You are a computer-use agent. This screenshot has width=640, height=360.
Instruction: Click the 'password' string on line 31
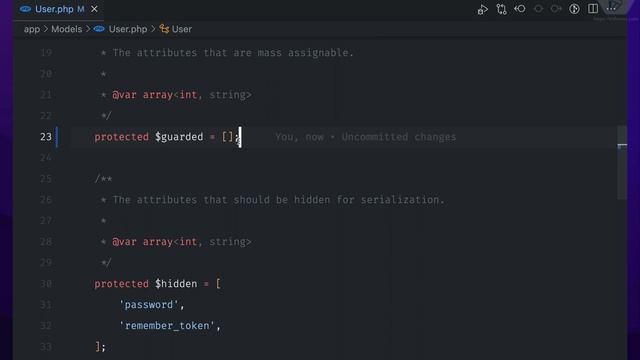tap(149, 305)
